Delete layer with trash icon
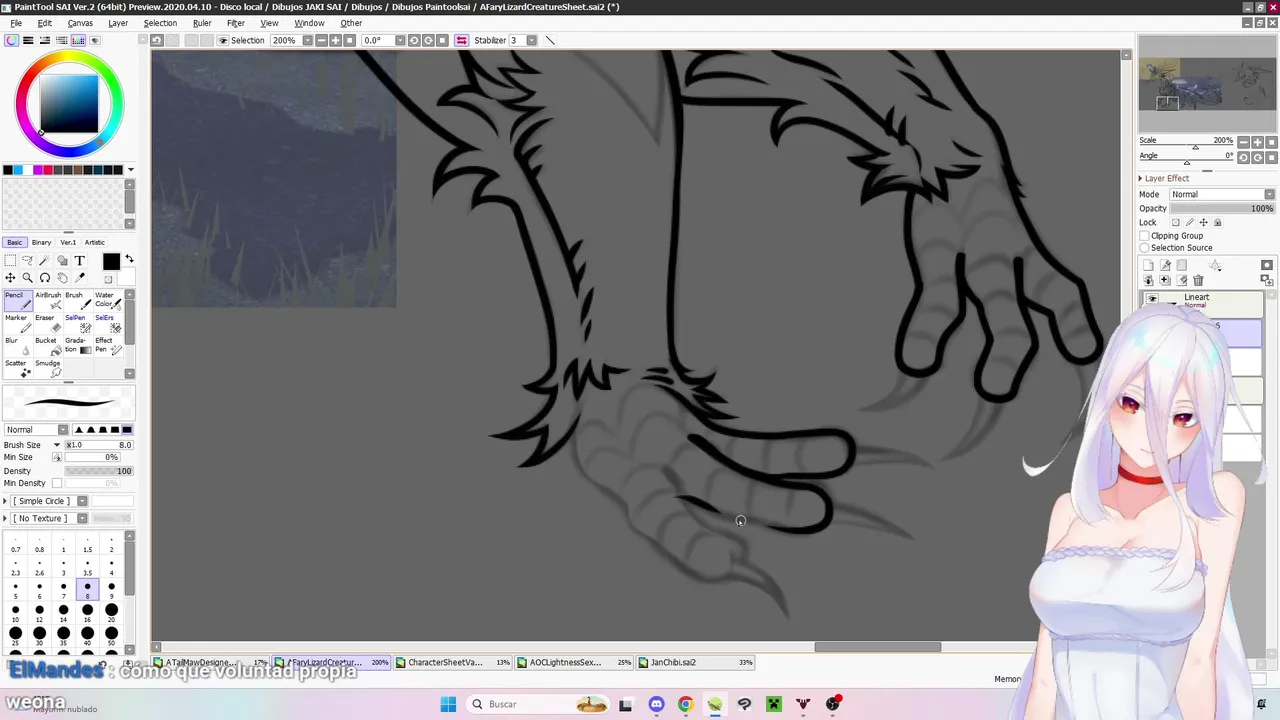 point(1198,281)
